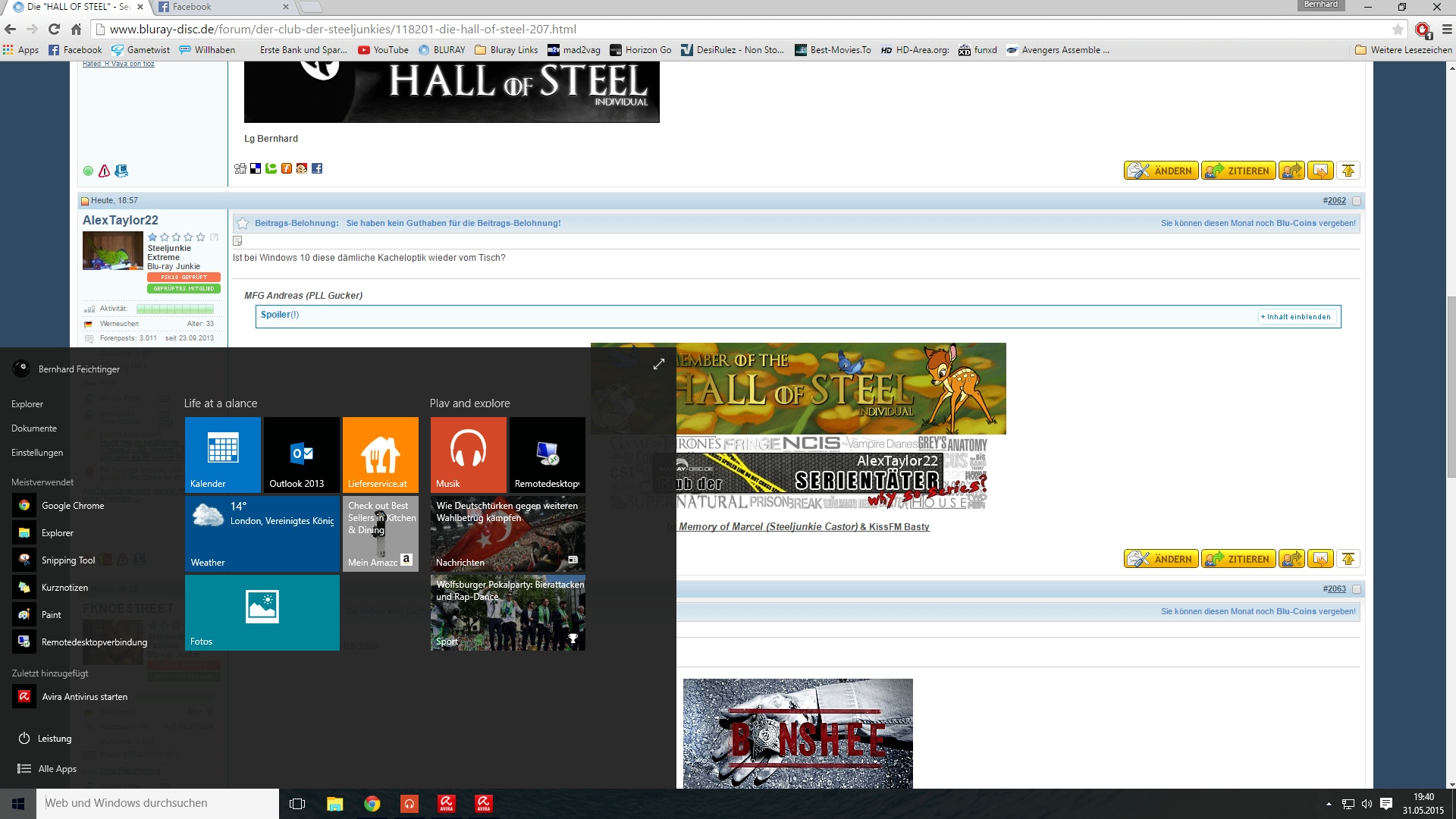
Task: Click the Windows Start button
Action: coord(18,804)
